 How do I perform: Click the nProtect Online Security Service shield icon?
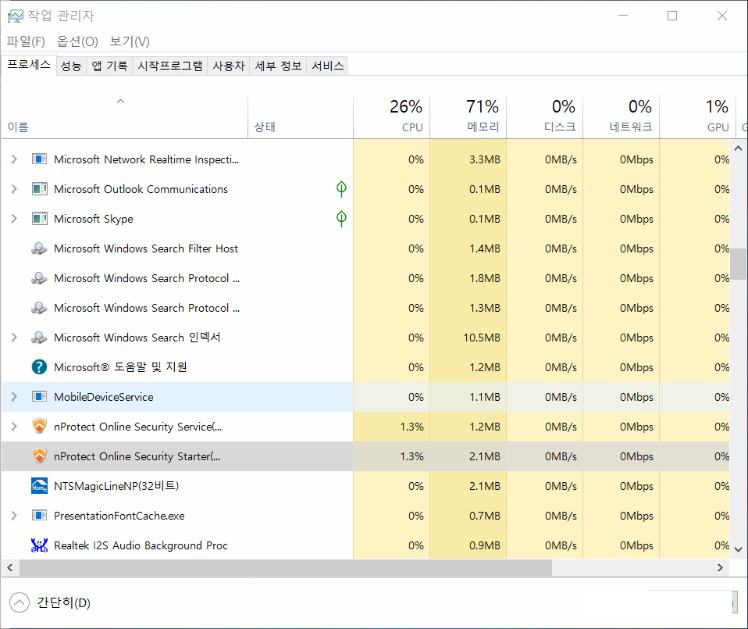coord(39,427)
